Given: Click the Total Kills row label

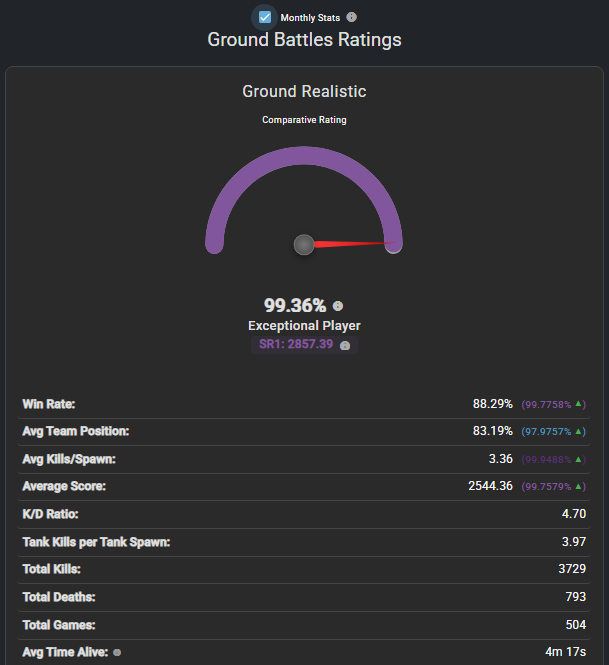Looking at the screenshot, I should (52, 568).
